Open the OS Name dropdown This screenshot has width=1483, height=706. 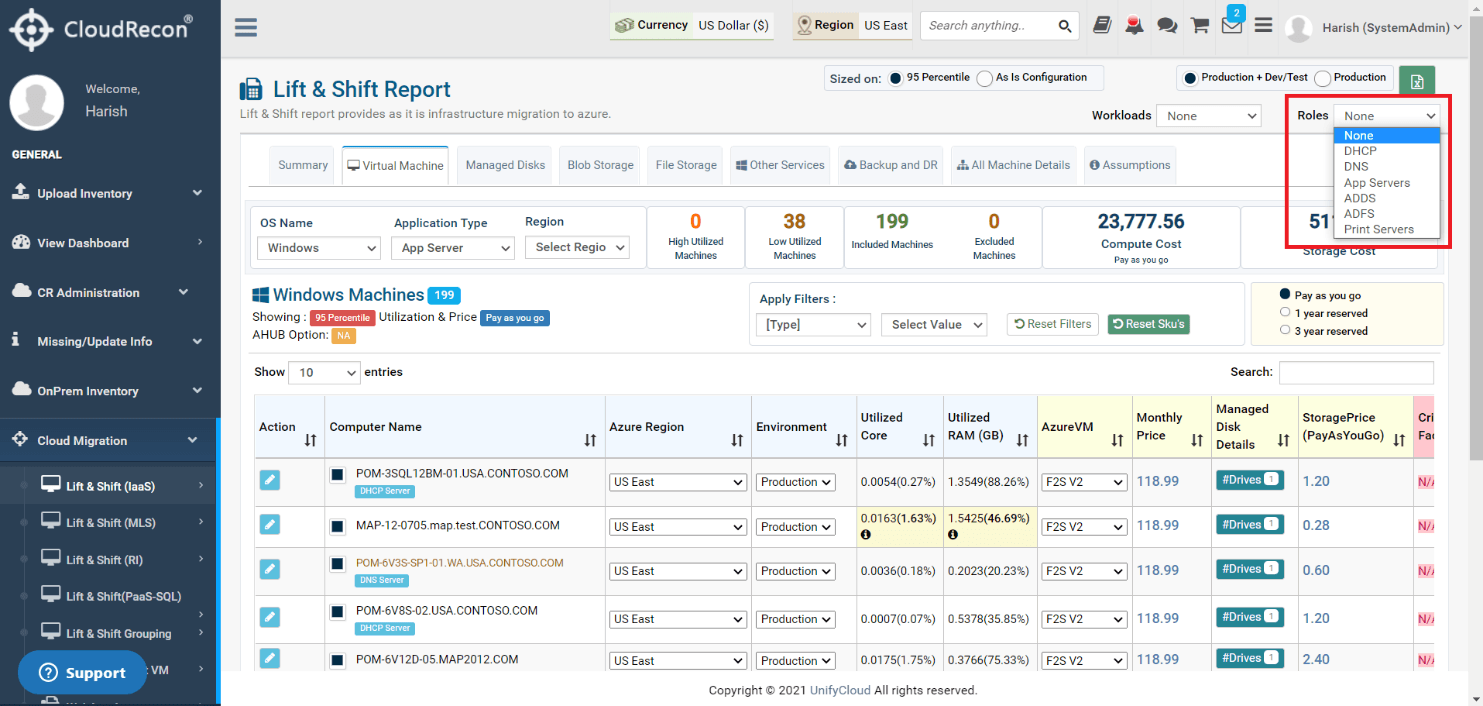(x=319, y=248)
